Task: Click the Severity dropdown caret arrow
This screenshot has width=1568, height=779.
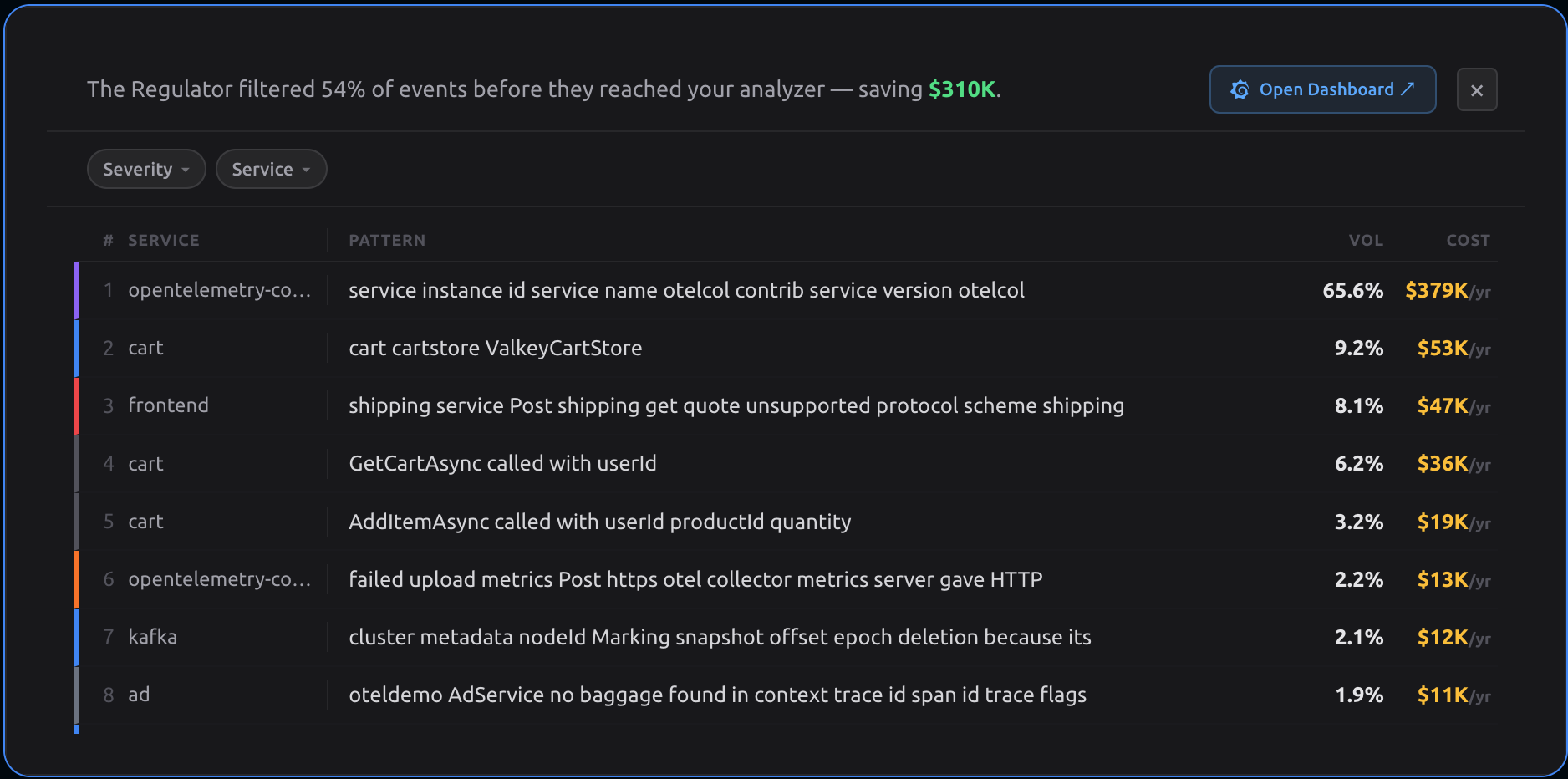Action: pos(186,170)
